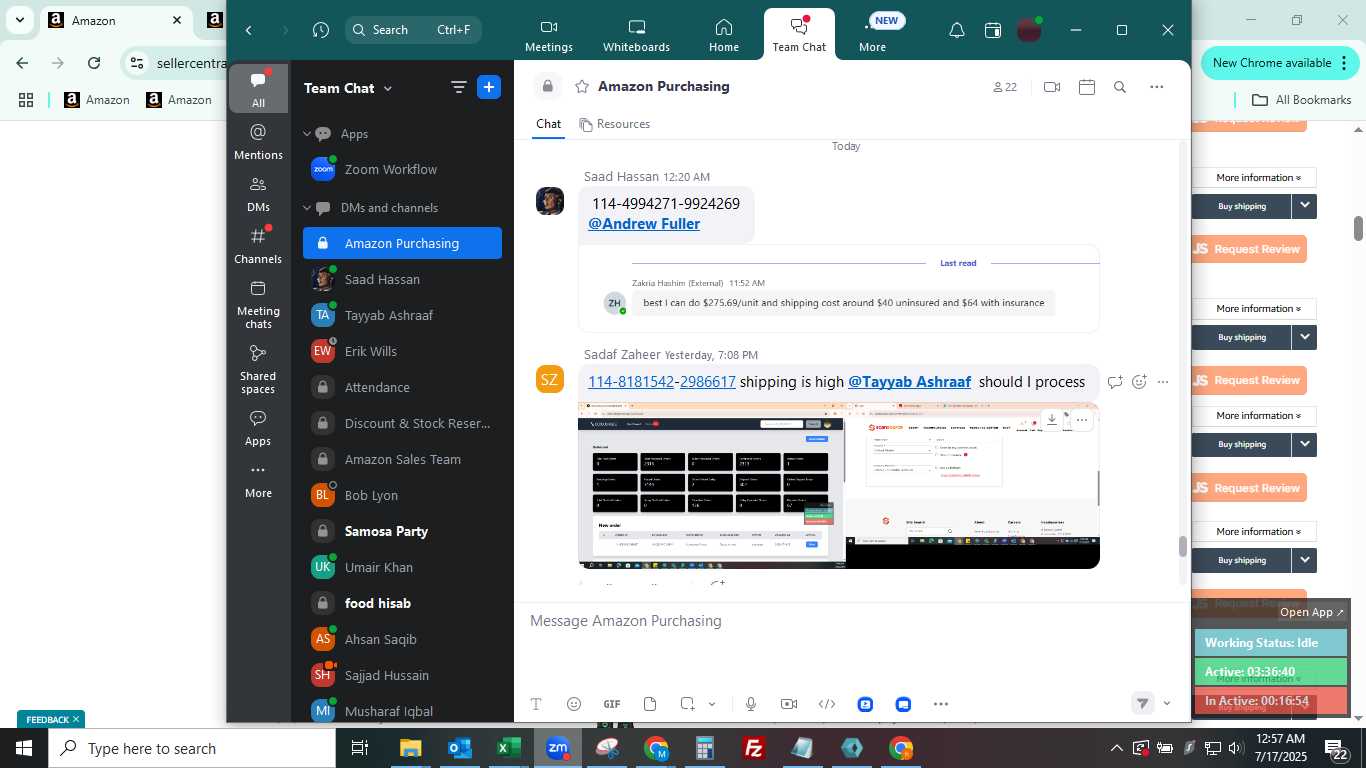Select the Amazon Purchasing channel
Image resolution: width=1366 pixels, height=768 pixels.
402,243
